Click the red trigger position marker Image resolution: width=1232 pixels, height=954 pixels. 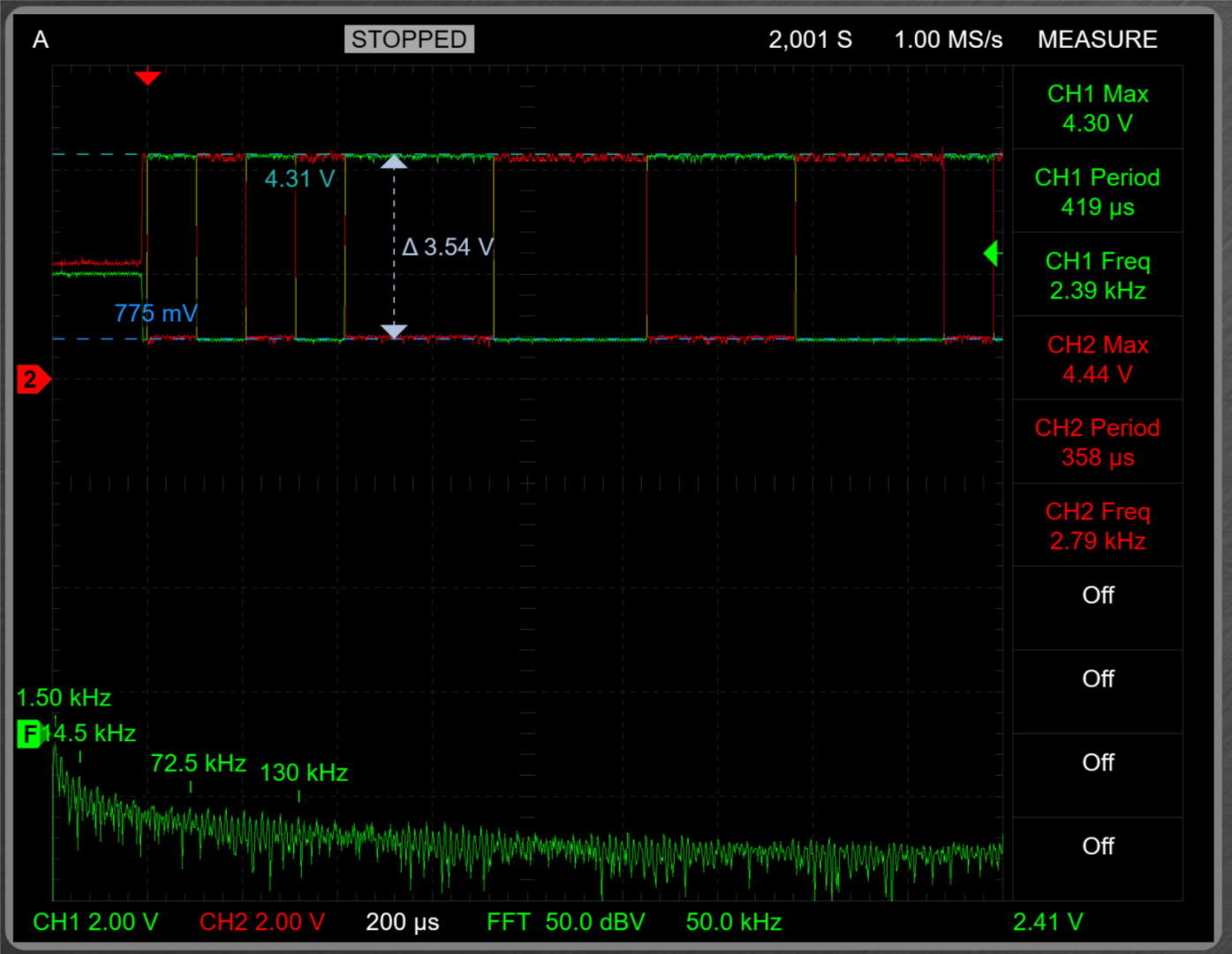(x=147, y=78)
